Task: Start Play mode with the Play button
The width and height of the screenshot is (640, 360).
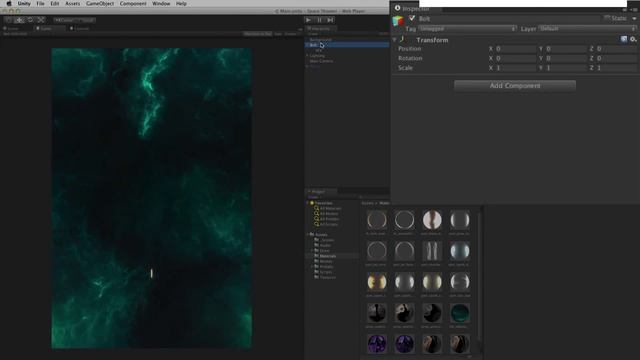Action: pyautogui.click(x=309, y=20)
